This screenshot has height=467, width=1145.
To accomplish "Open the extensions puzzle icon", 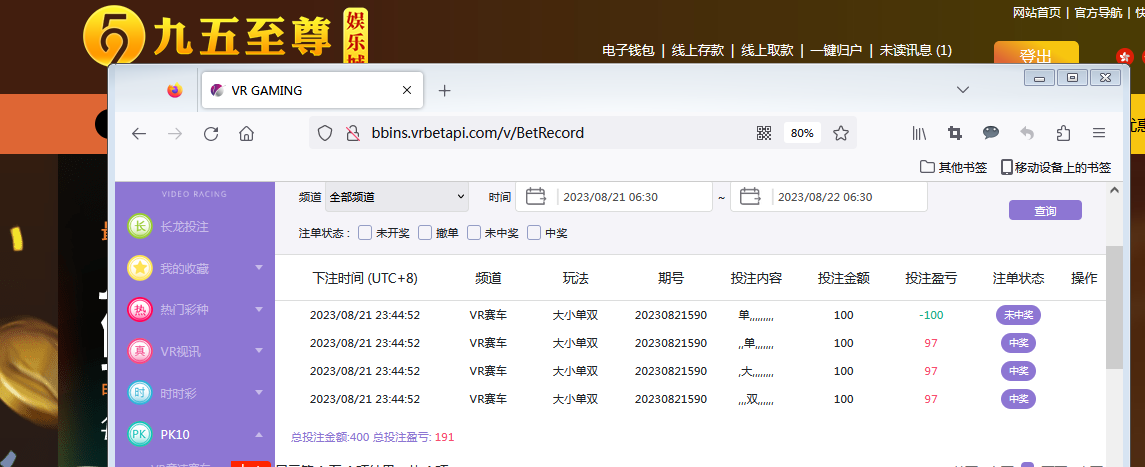I will (x=1063, y=133).
